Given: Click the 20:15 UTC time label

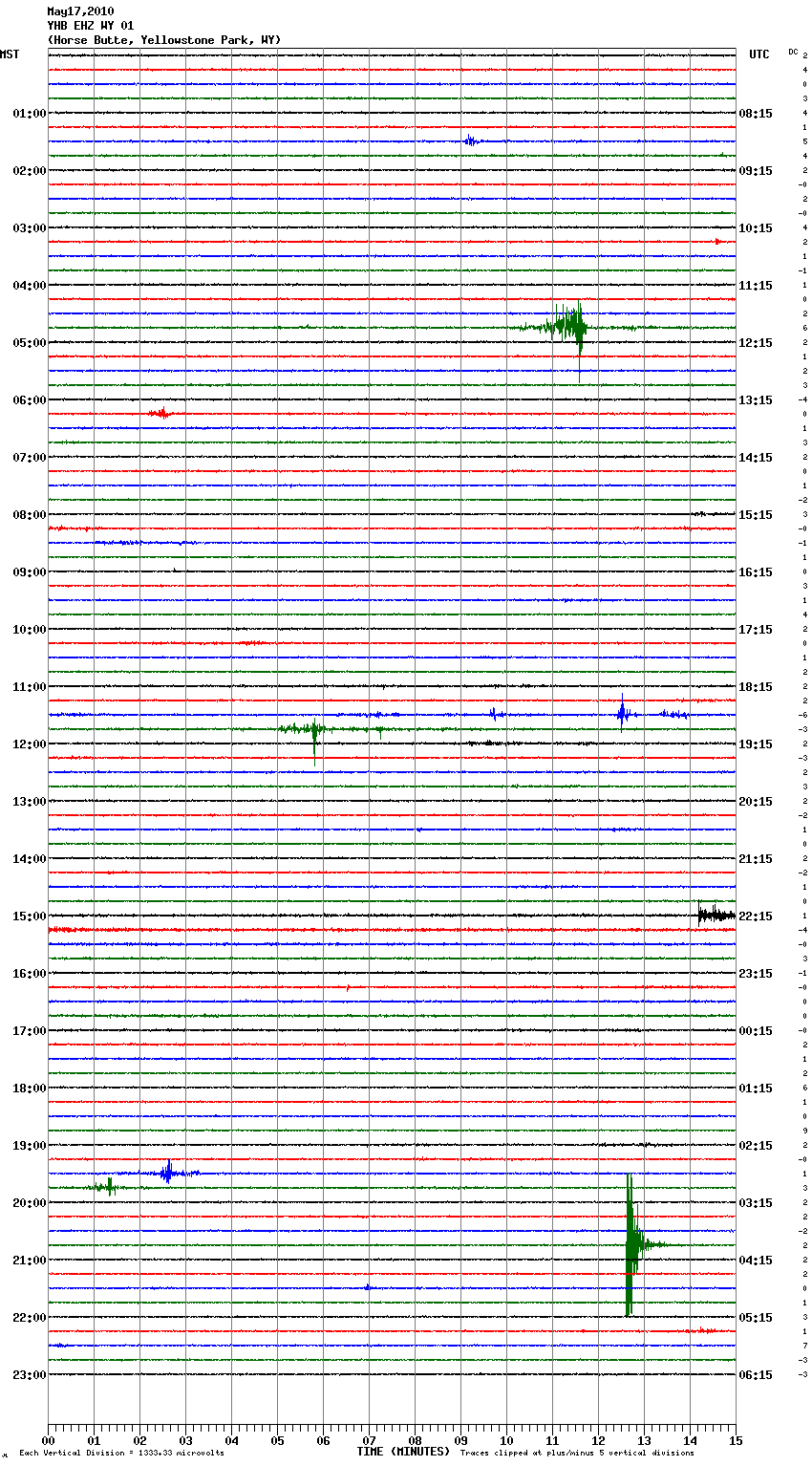Looking at the screenshot, I should coord(756,801).
